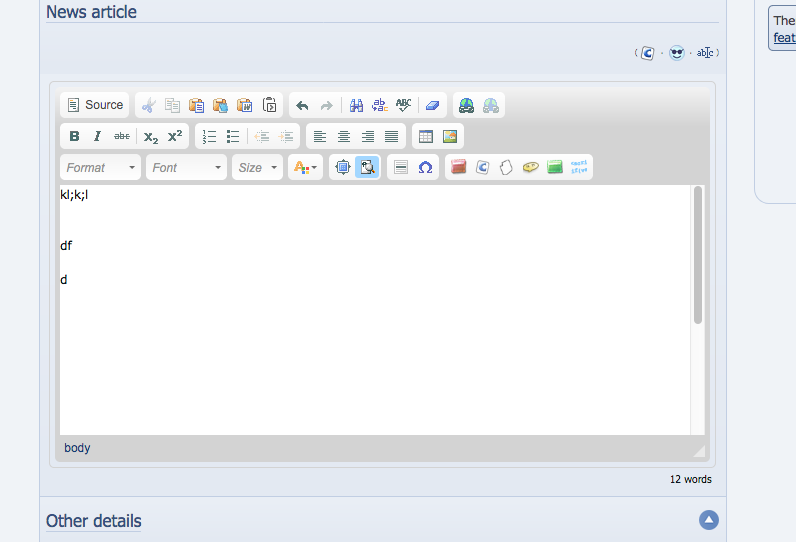This screenshot has height=542, width=796.
Task: Click the green box icon
Action: [x=554, y=167]
